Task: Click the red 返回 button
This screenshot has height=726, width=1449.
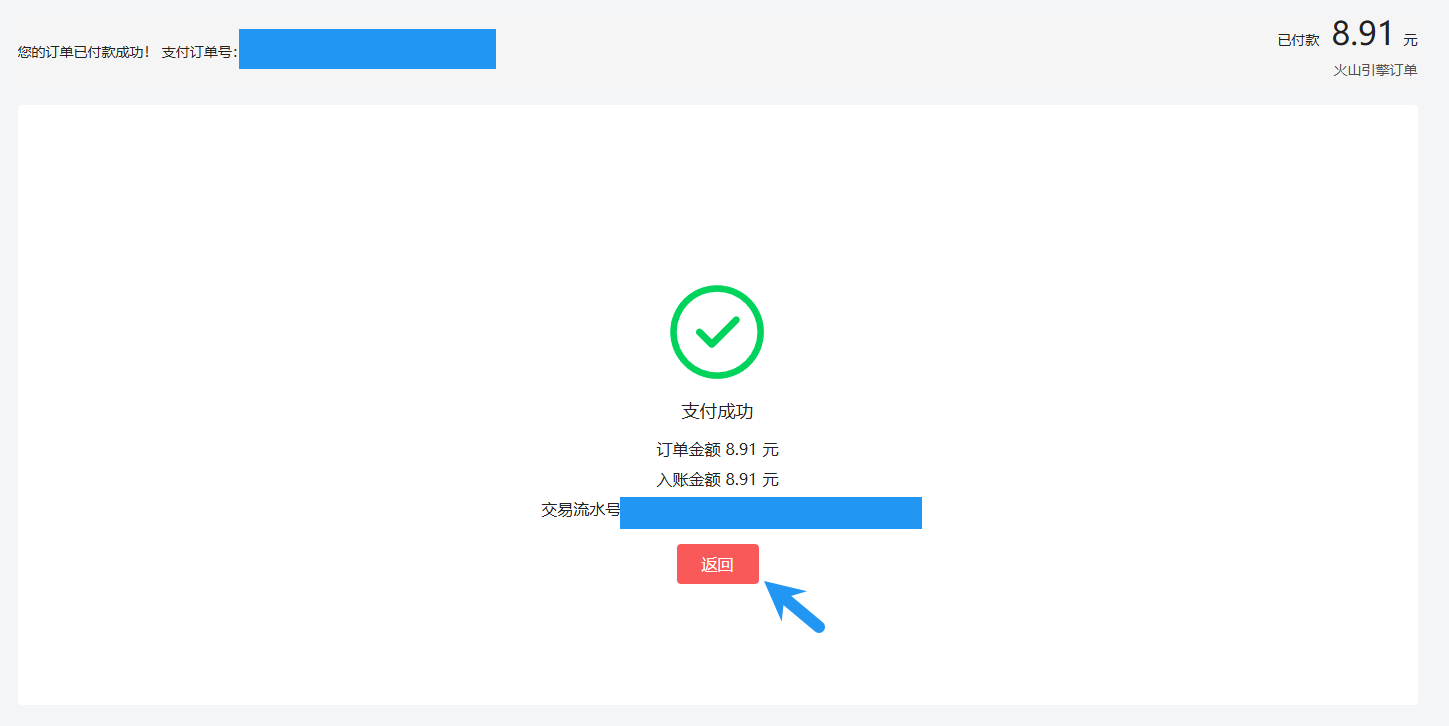Action: [717, 564]
